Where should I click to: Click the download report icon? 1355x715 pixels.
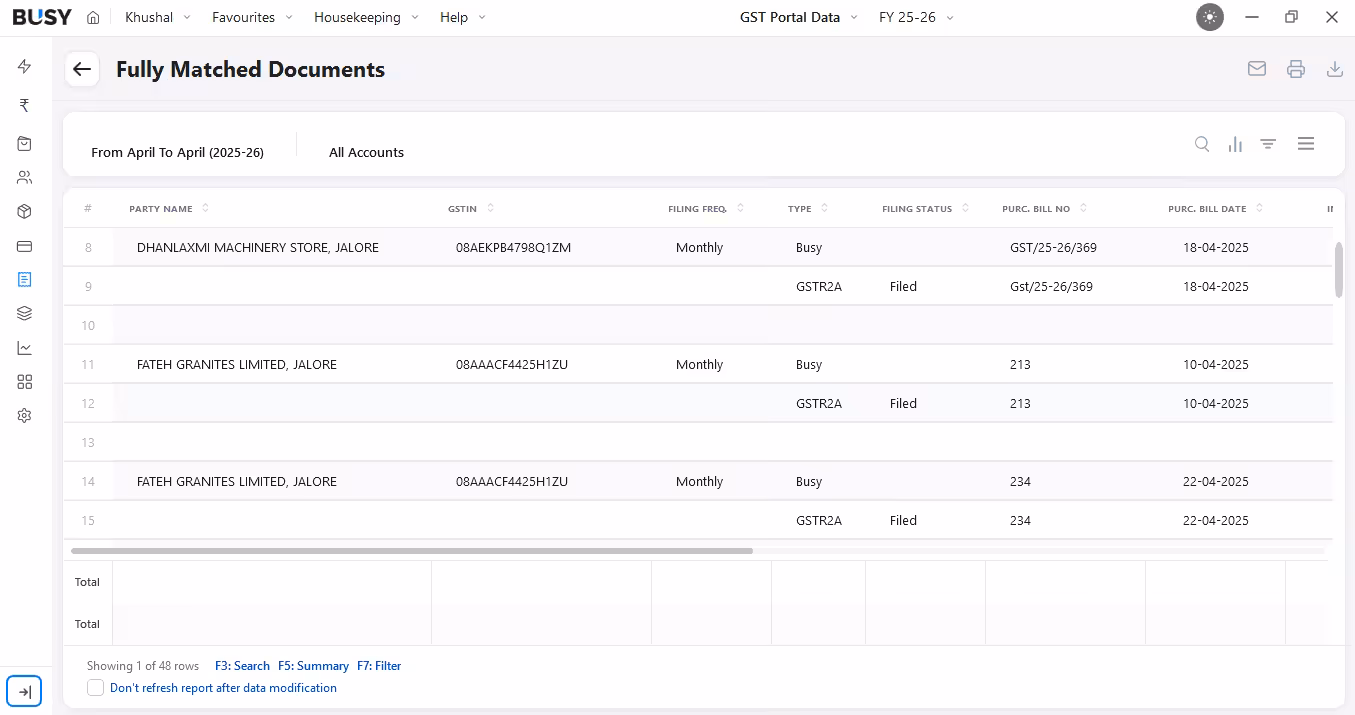1334,69
